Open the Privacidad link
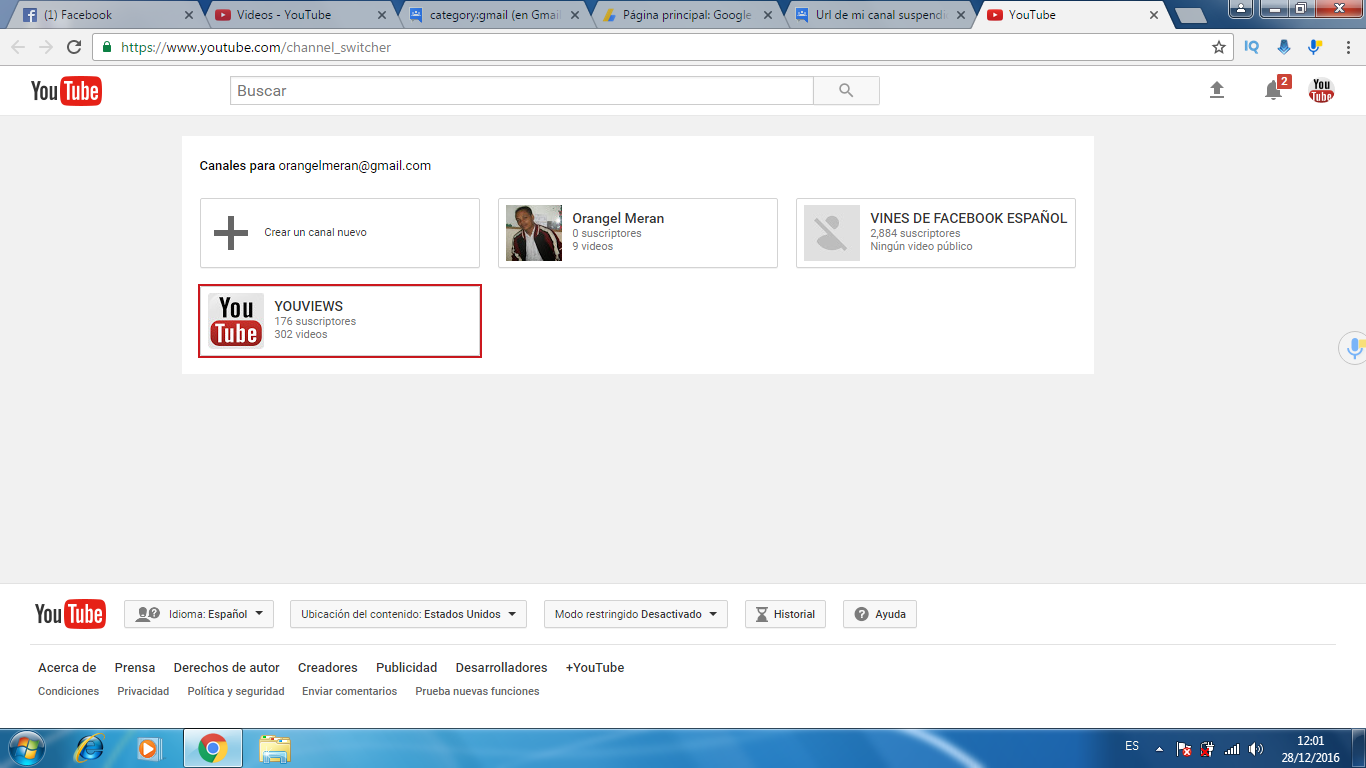 [x=143, y=691]
